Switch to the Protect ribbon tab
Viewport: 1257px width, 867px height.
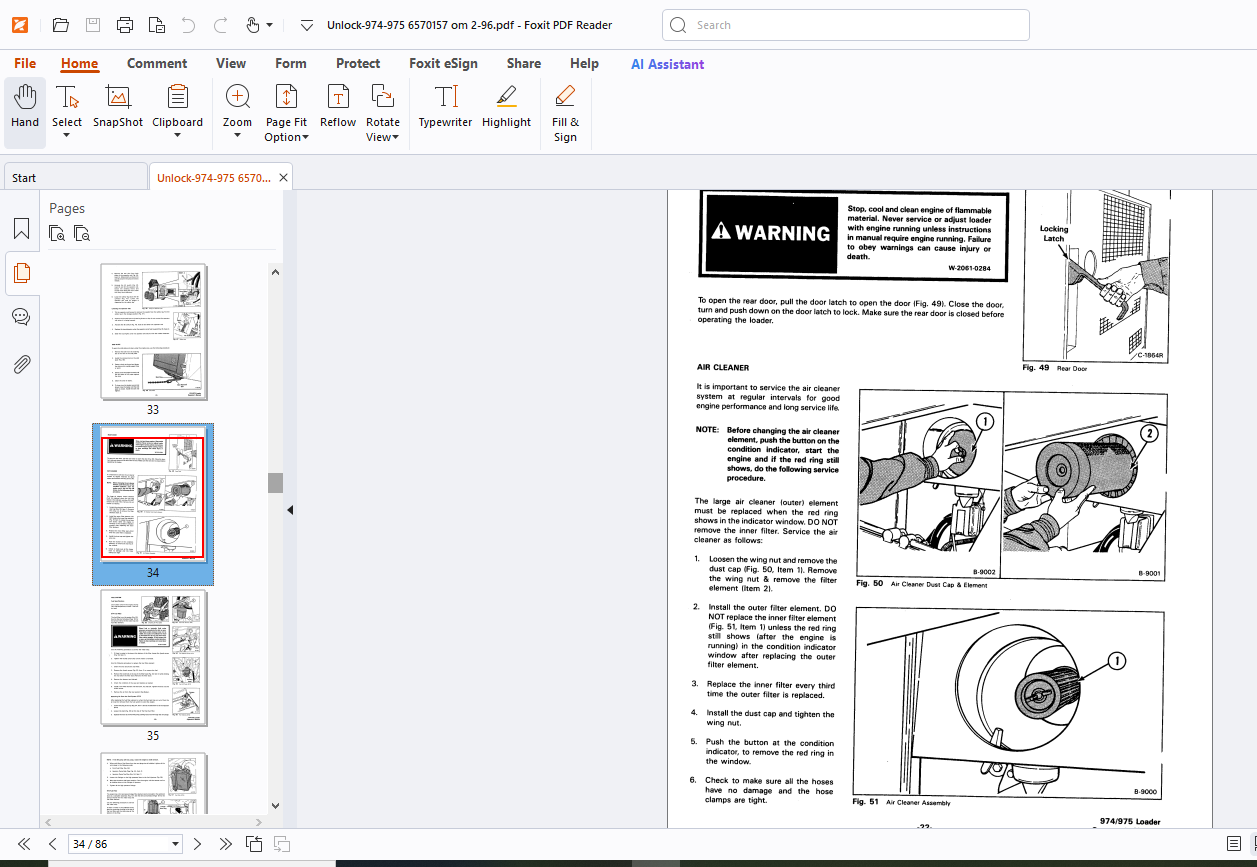coord(358,63)
